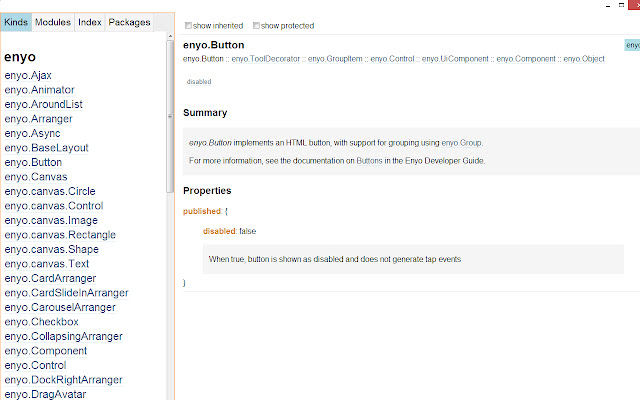This screenshot has height=400, width=640.
Task: Open the enyo.Checkbox kind entry
Action: coord(41,321)
